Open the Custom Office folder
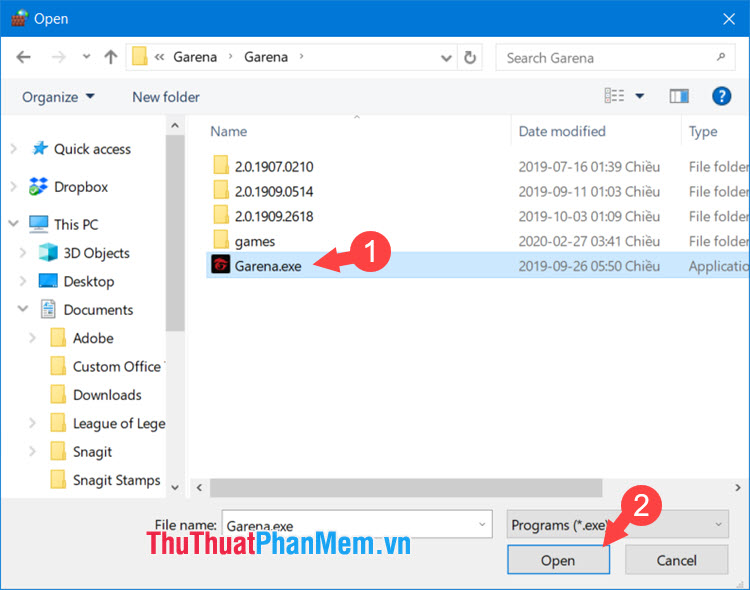 tap(116, 367)
